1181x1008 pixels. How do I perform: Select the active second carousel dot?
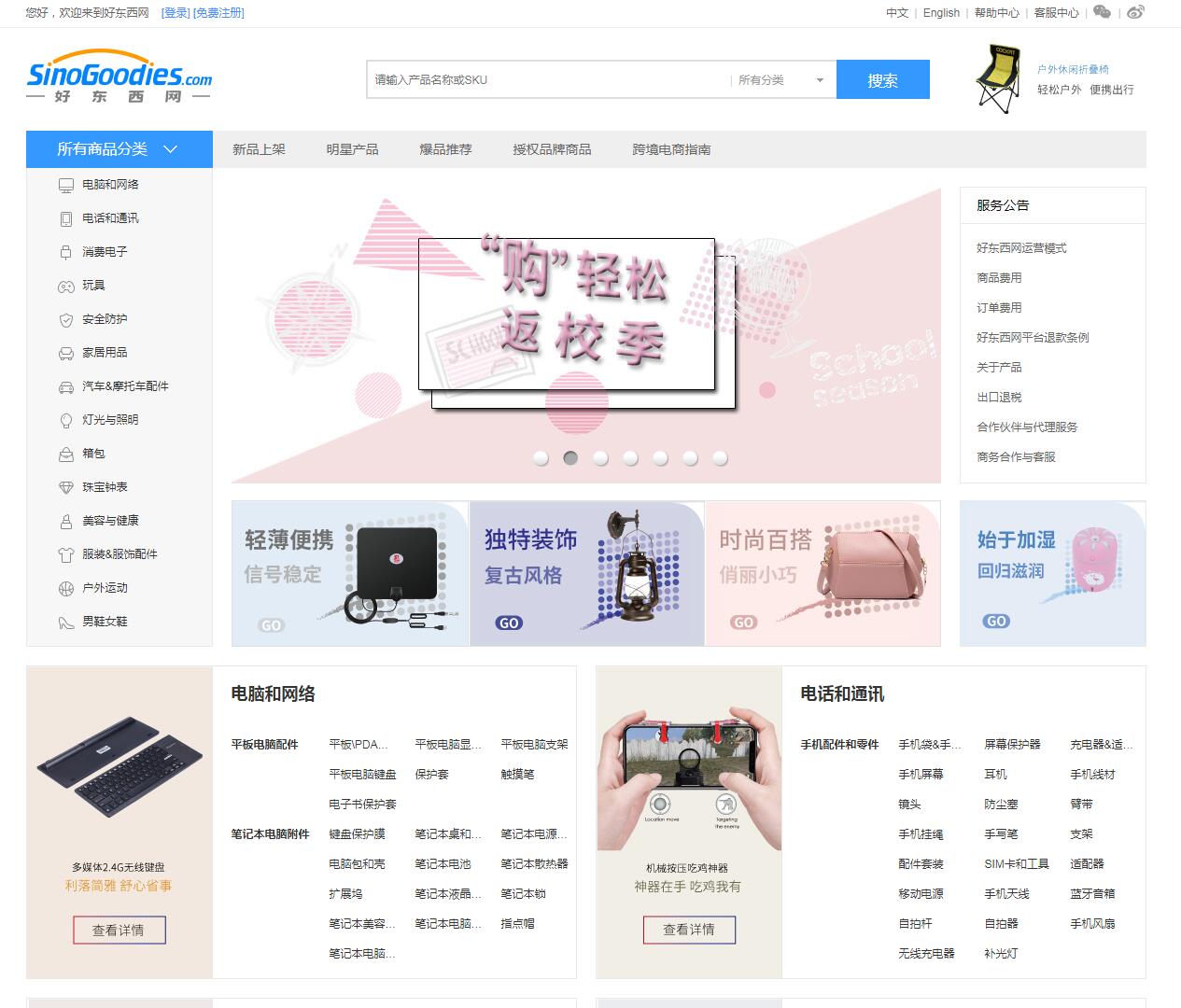(570, 457)
